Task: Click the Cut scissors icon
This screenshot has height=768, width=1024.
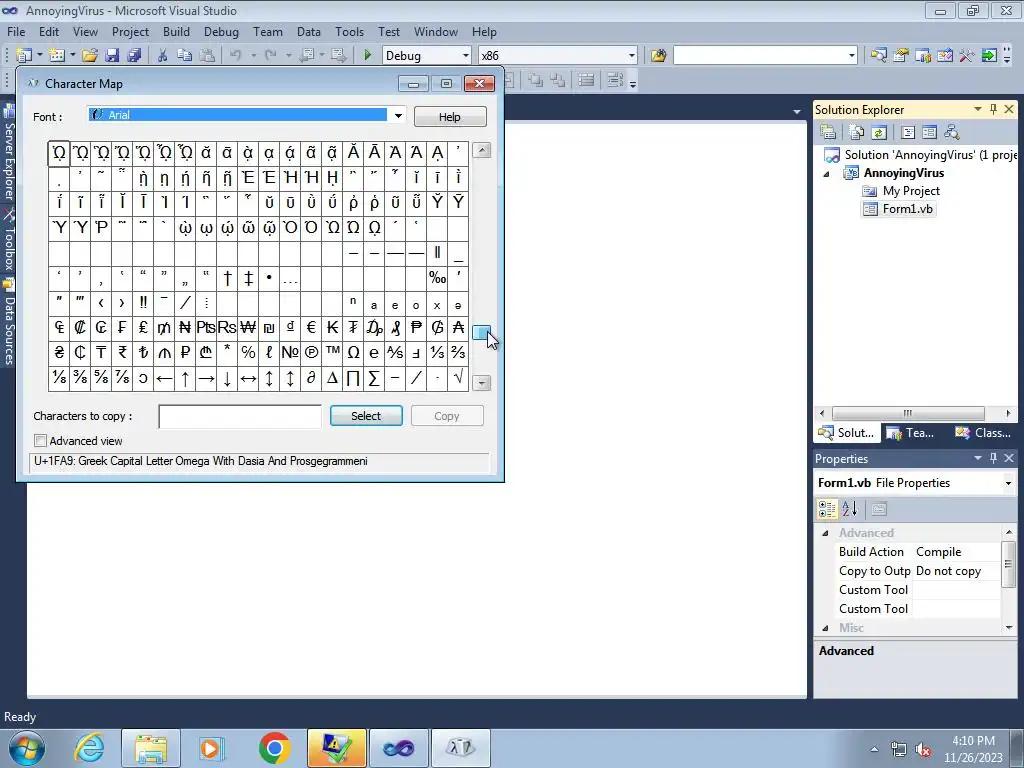Action: [163, 56]
